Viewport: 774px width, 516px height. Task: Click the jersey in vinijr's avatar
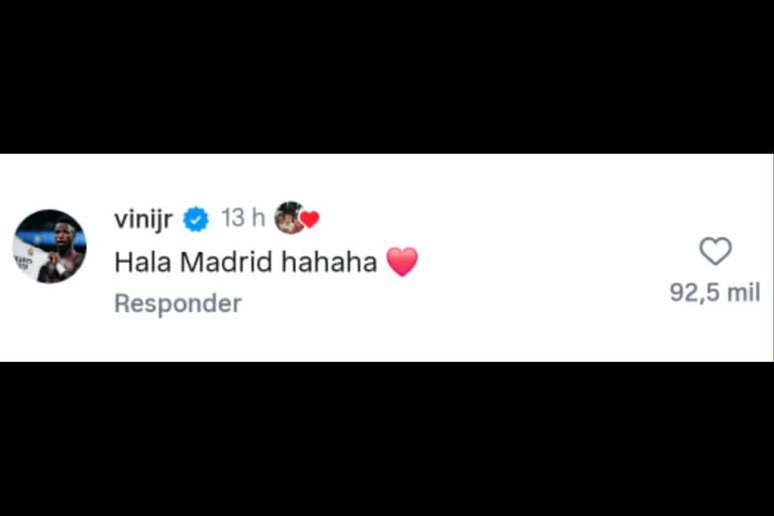click(x=29, y=257)
